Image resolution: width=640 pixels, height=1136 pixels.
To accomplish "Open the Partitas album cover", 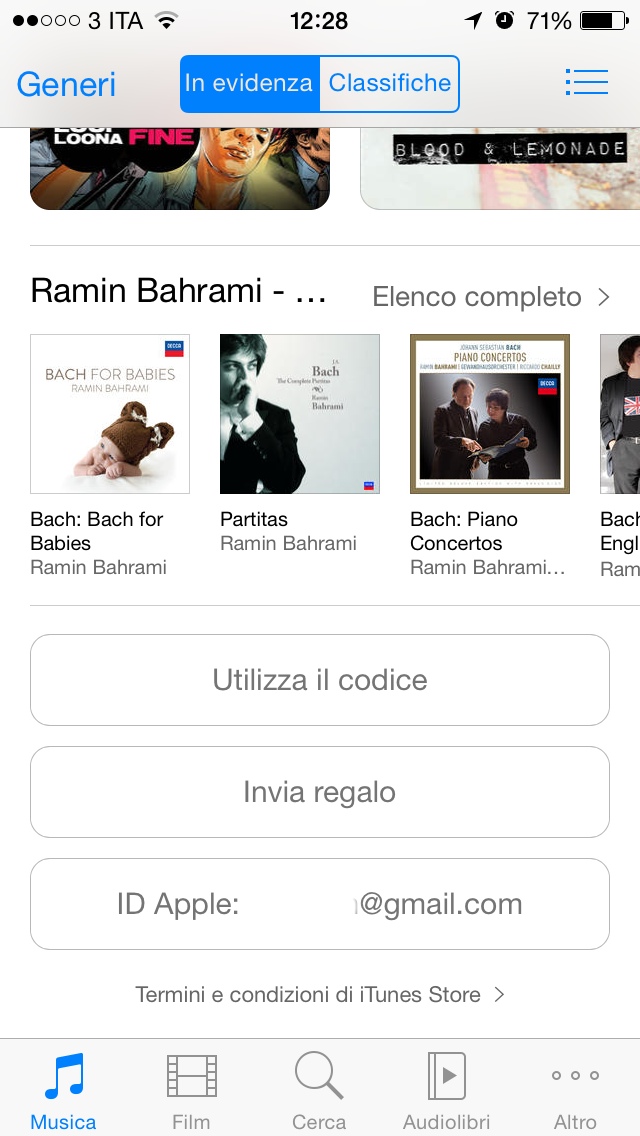I will click(300, 414).
